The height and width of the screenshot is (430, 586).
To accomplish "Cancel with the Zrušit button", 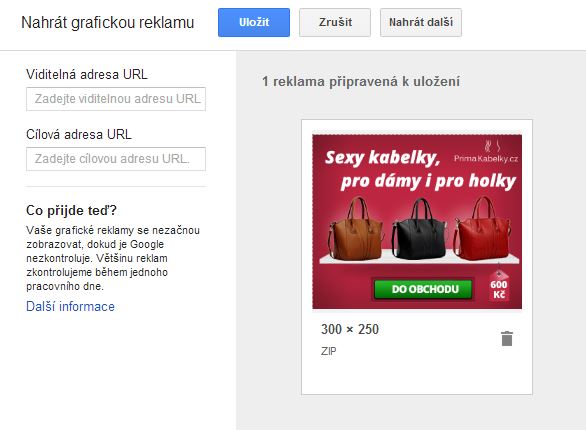I will tap(335, 22).
